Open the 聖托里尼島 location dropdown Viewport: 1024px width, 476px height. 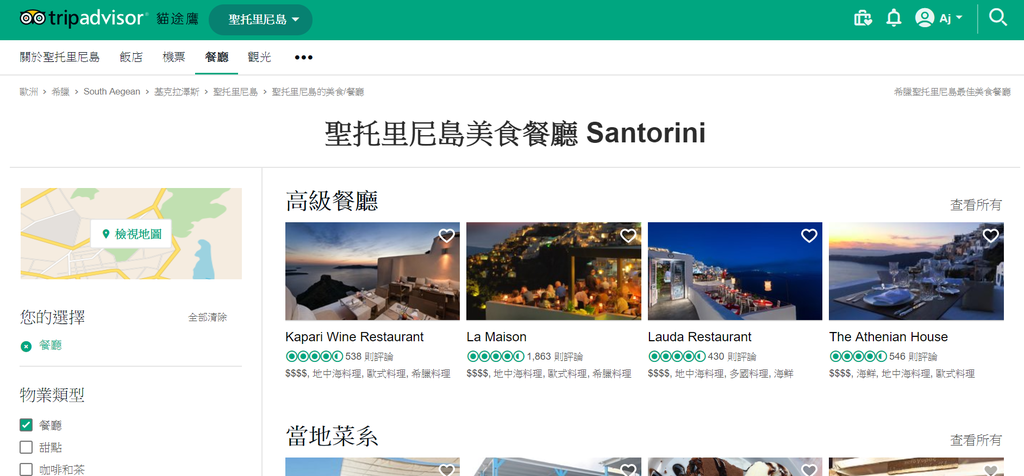coord(261,20)
